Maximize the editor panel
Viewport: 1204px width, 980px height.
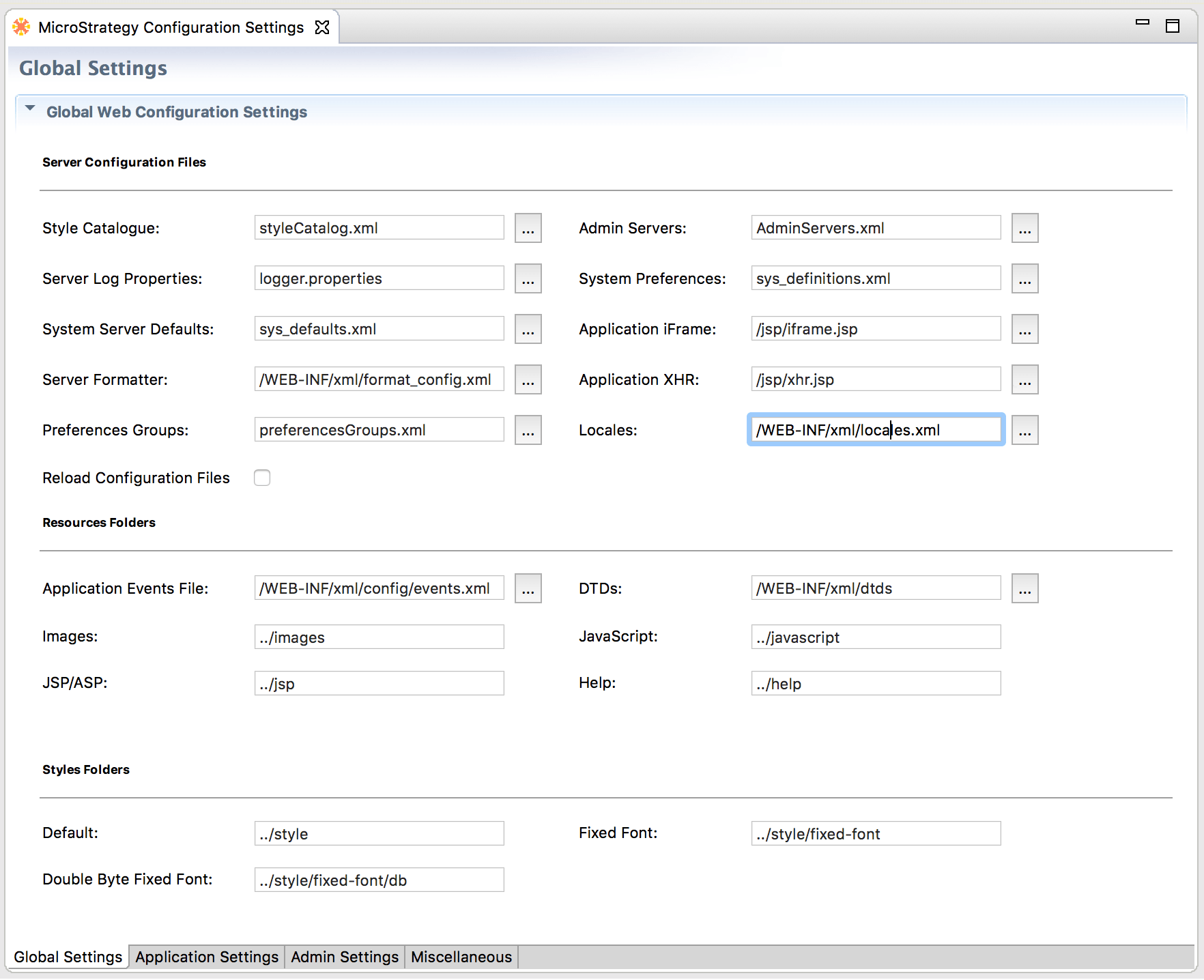[x=1173, y=26]
